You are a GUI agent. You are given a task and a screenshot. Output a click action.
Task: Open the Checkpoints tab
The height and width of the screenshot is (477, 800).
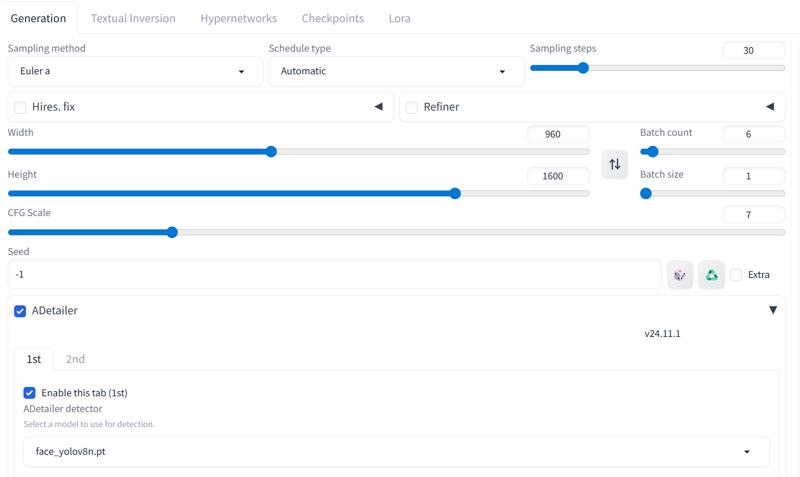click(x=333, y=18)
